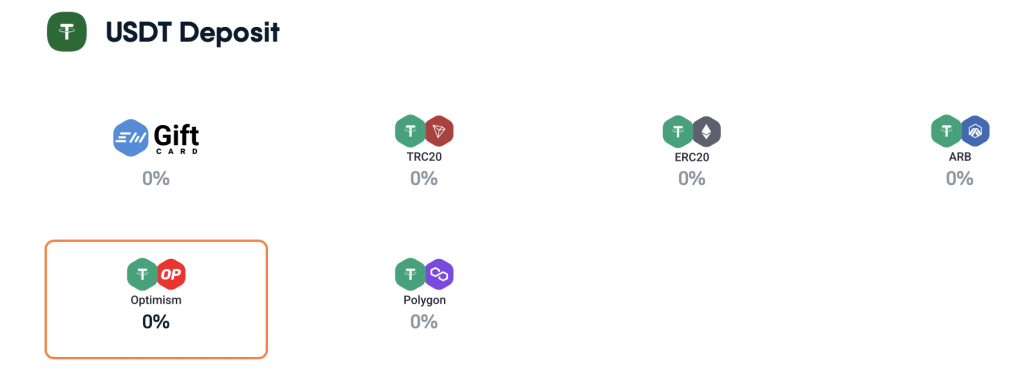Select the Polygon network label
1024x384 pixels.
pyautogui.click(x=424, y=301)
